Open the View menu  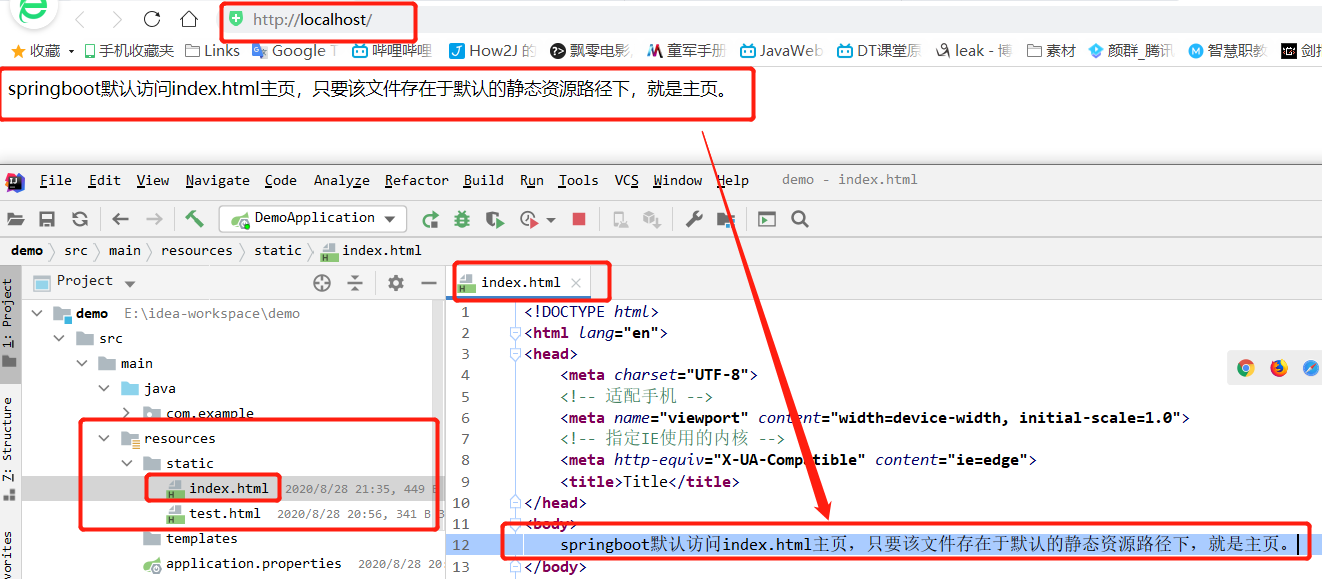click(153, 180)
